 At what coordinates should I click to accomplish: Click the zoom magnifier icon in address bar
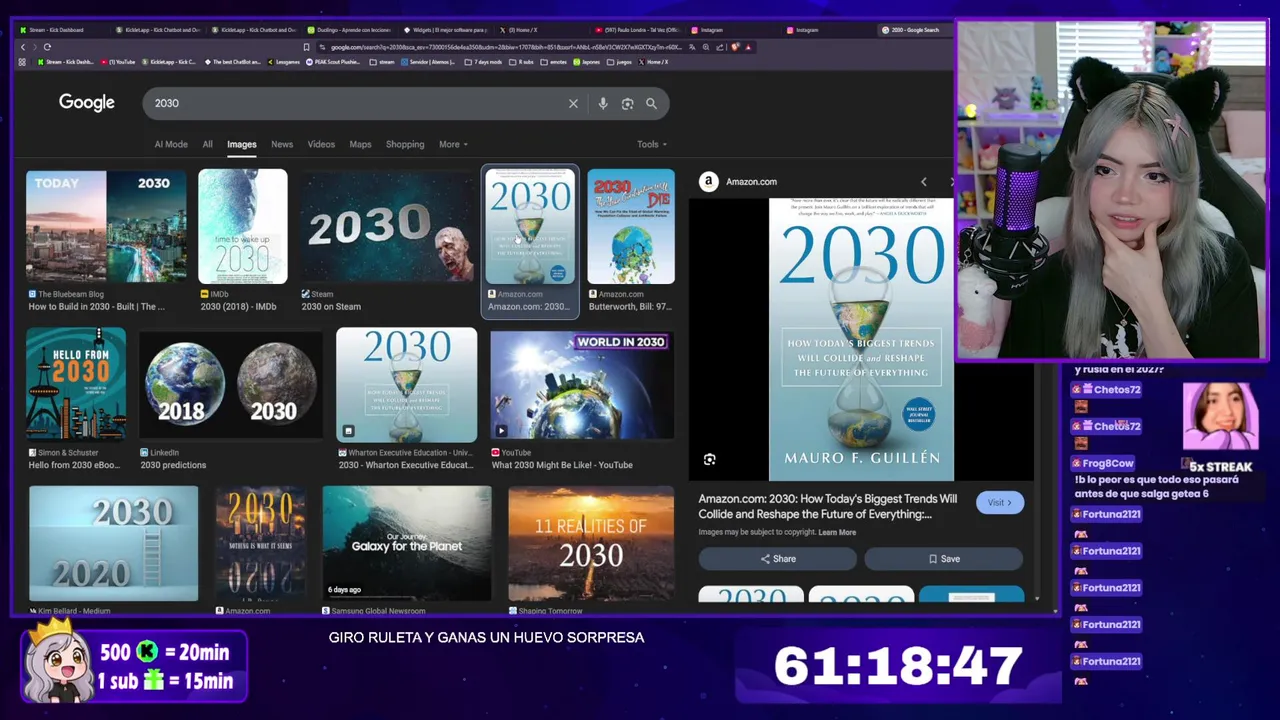tap(706, 47)
